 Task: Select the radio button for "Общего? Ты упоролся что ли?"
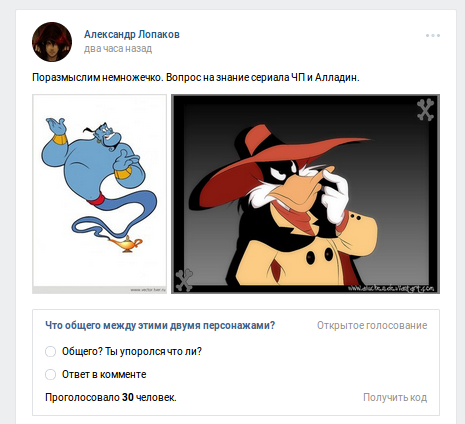[50, 352]
